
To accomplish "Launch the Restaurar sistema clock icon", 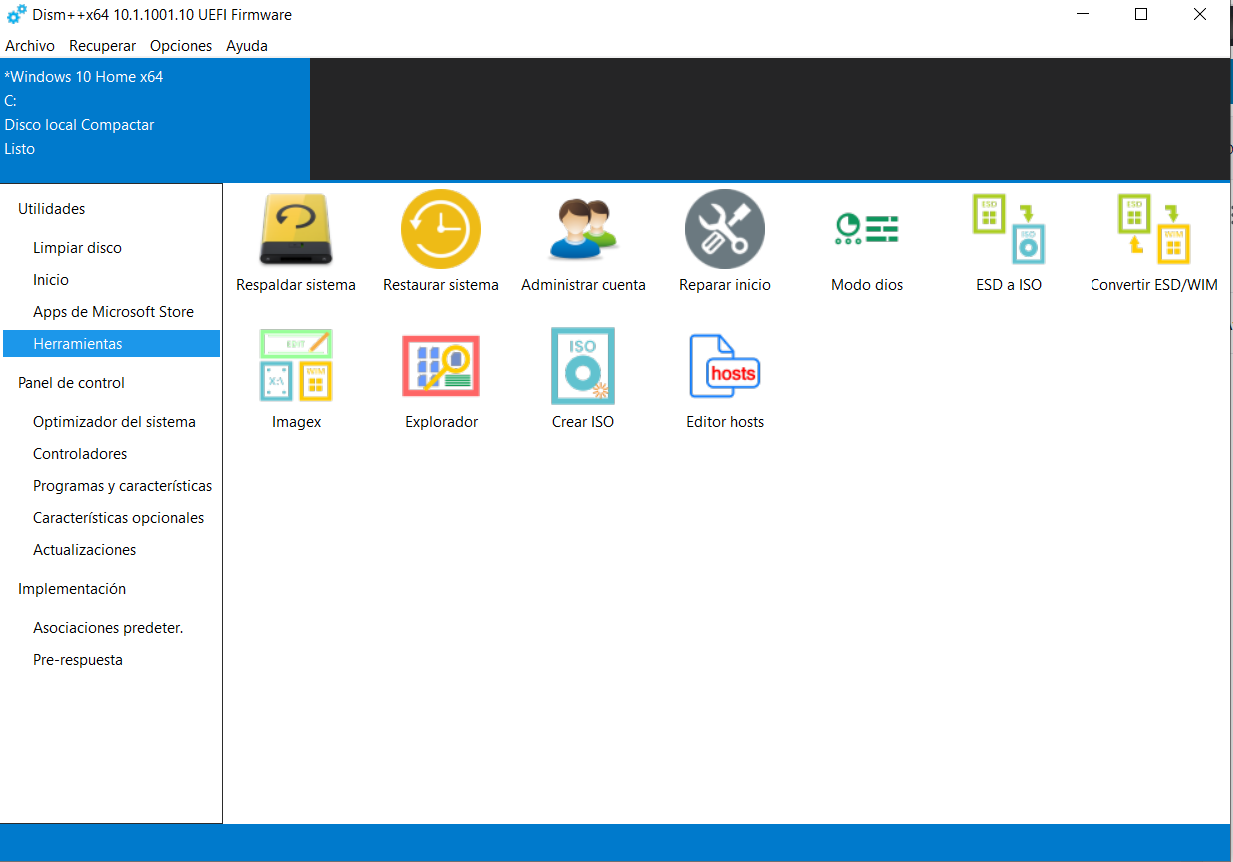I will (441, 229).
